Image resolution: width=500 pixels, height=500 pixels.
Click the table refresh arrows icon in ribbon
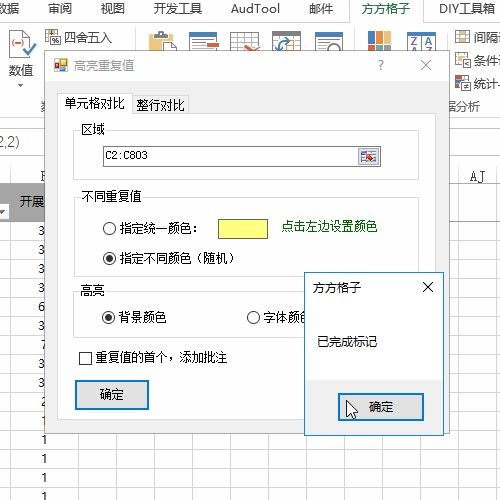pyautogui.click(x=286, y=41)
